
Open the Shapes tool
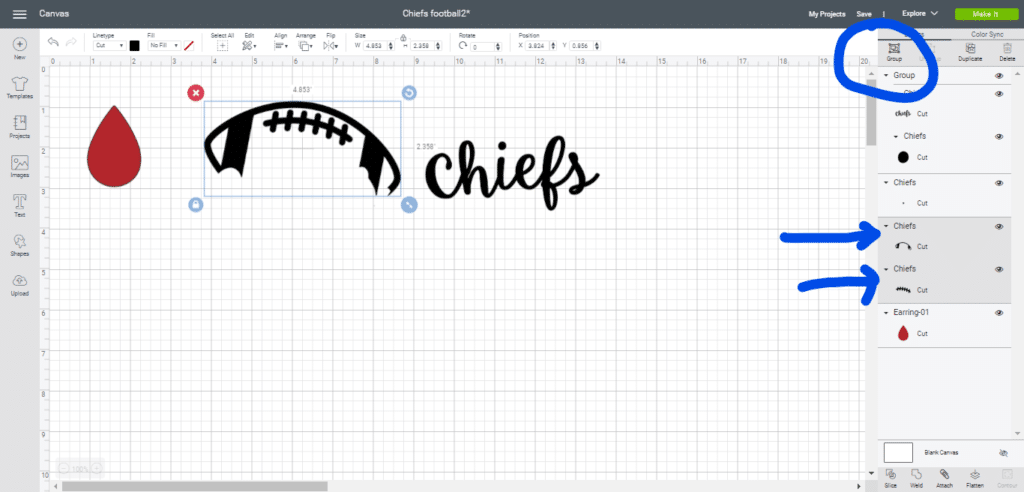pos(20,245)
